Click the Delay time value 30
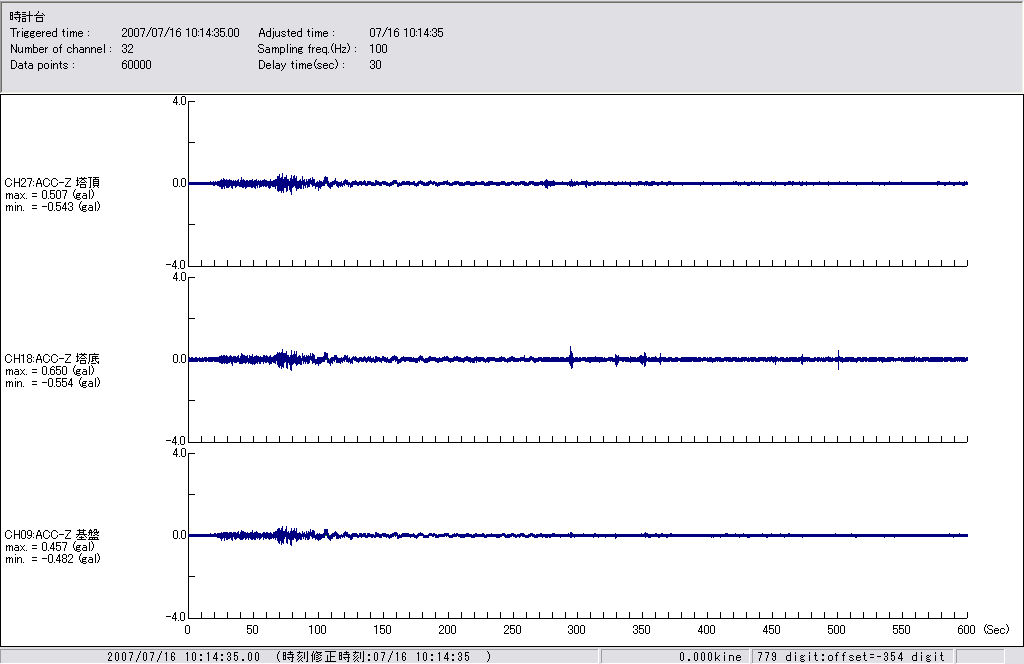 click(375, 65)
